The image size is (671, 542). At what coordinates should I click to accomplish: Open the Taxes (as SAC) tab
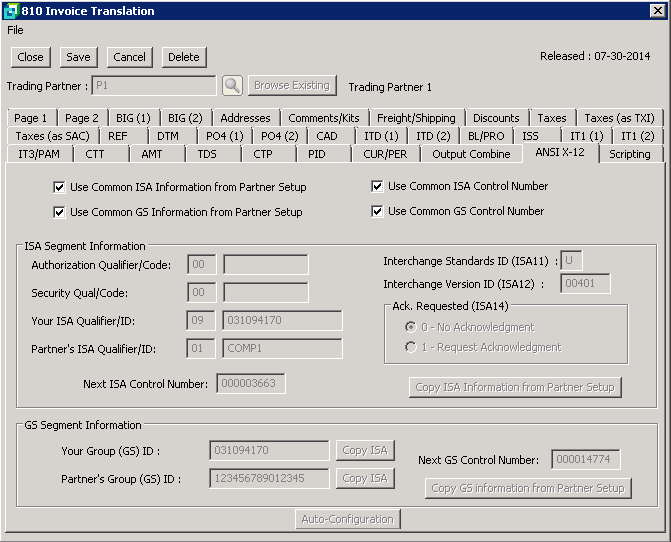coord(52,136)
